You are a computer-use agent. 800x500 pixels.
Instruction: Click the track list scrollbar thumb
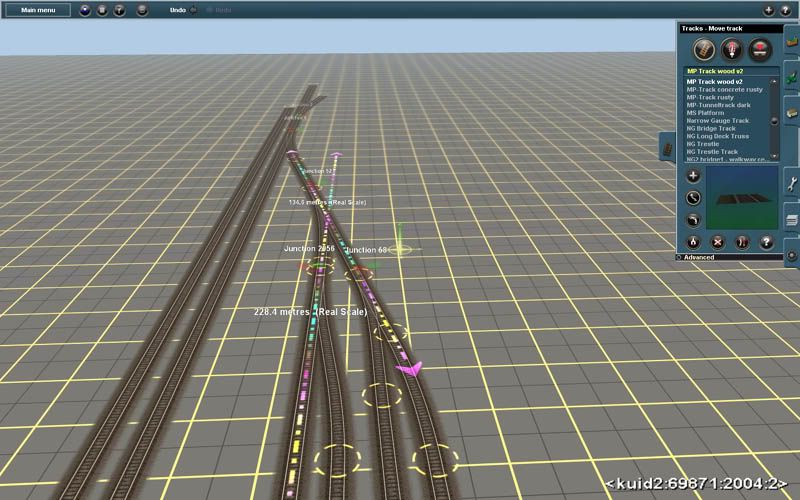tap(774, 121)
